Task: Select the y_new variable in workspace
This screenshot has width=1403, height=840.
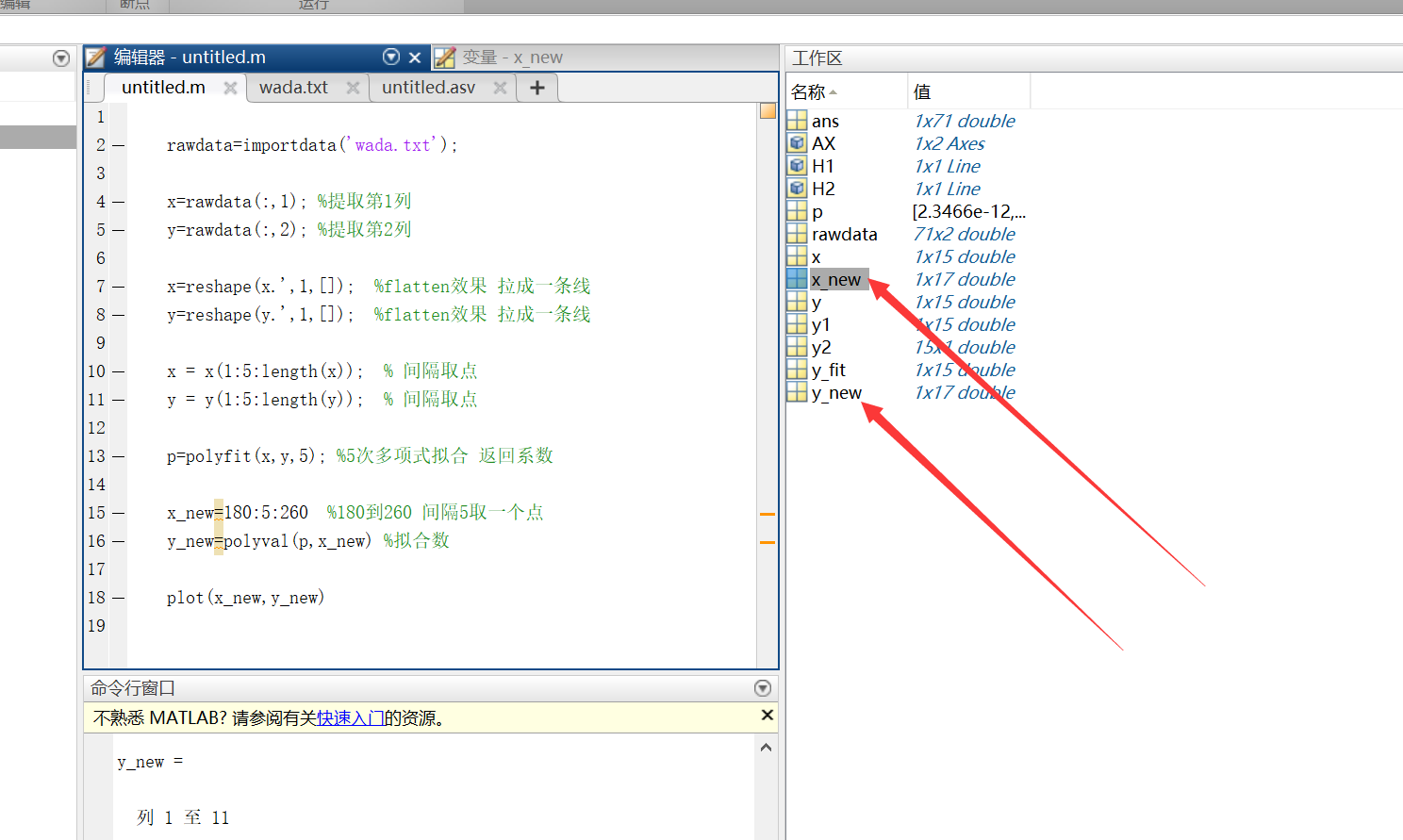Action: (x=836, y=392)
